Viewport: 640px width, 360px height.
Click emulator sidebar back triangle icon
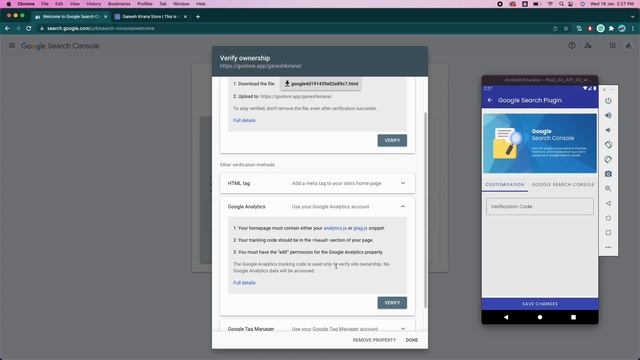point(608,203)
